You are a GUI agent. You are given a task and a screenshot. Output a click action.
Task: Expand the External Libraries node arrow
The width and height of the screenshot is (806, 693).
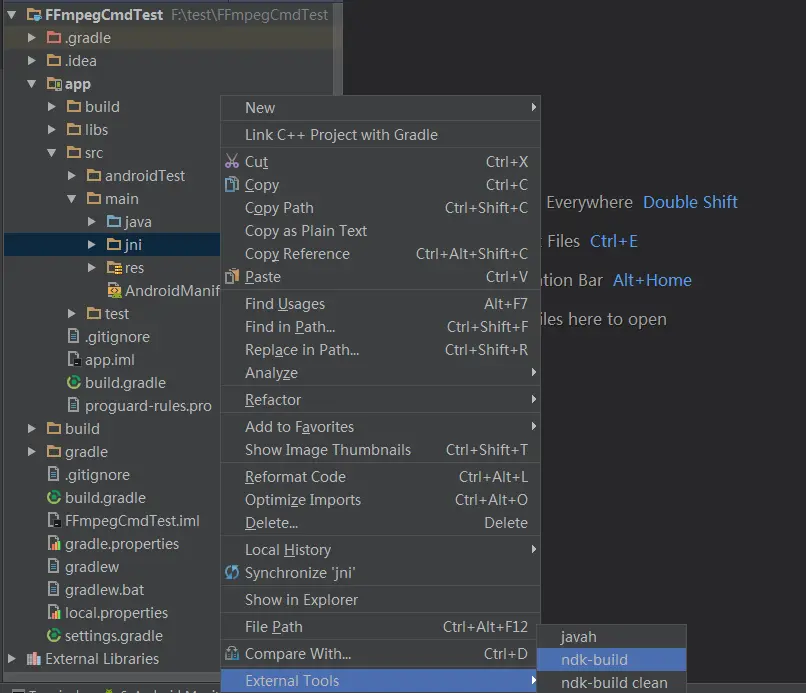[11, 659]
